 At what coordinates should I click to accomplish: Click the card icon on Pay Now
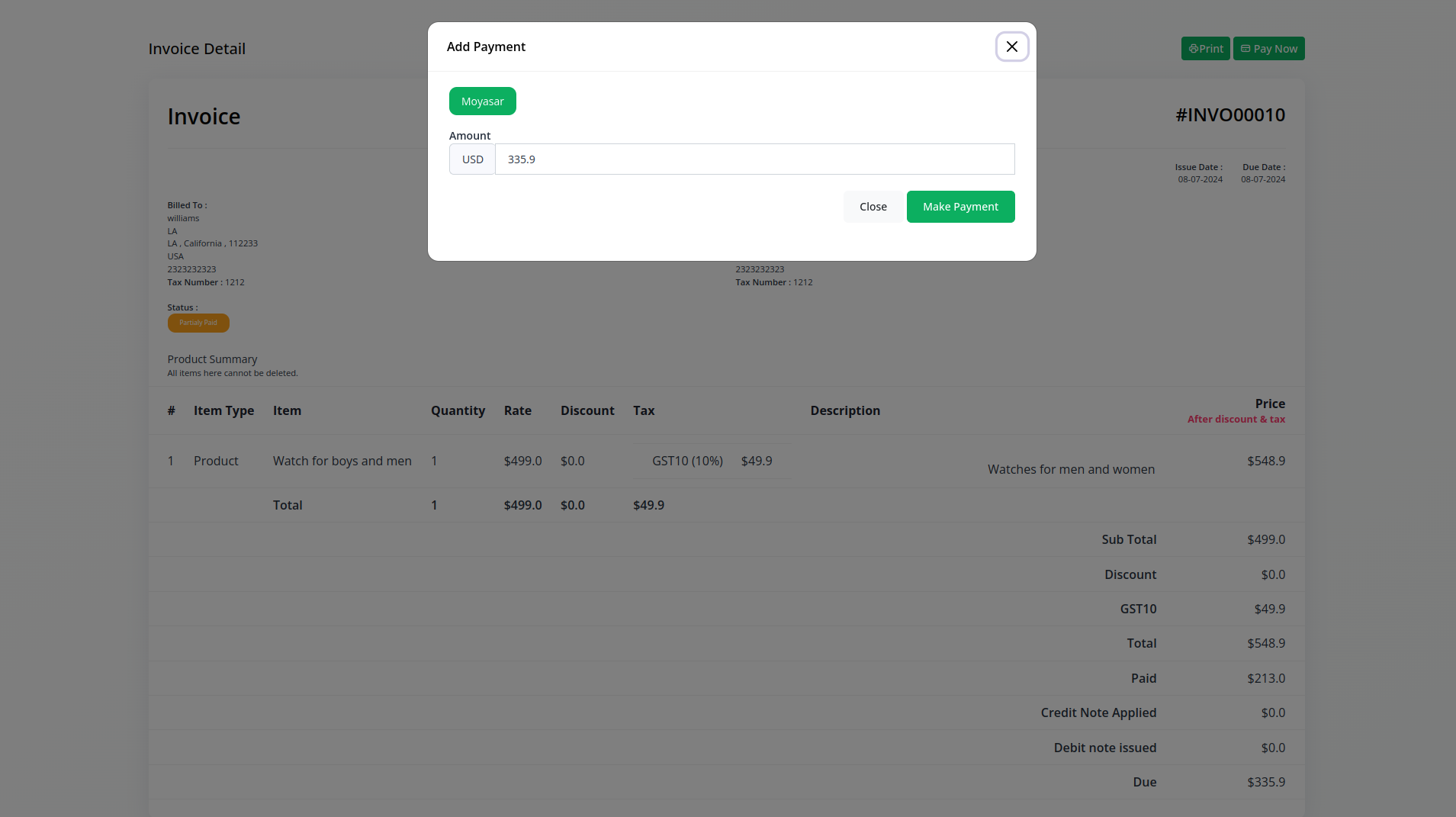click(x=1245, y=49)
